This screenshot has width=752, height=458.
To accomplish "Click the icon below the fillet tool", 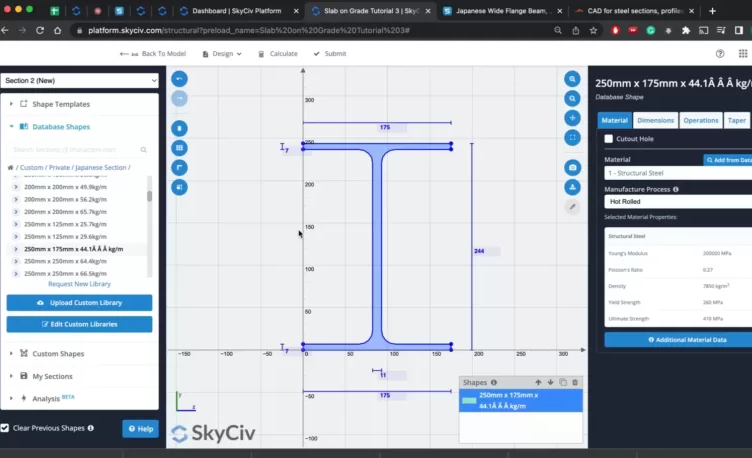I will (179, 187).
